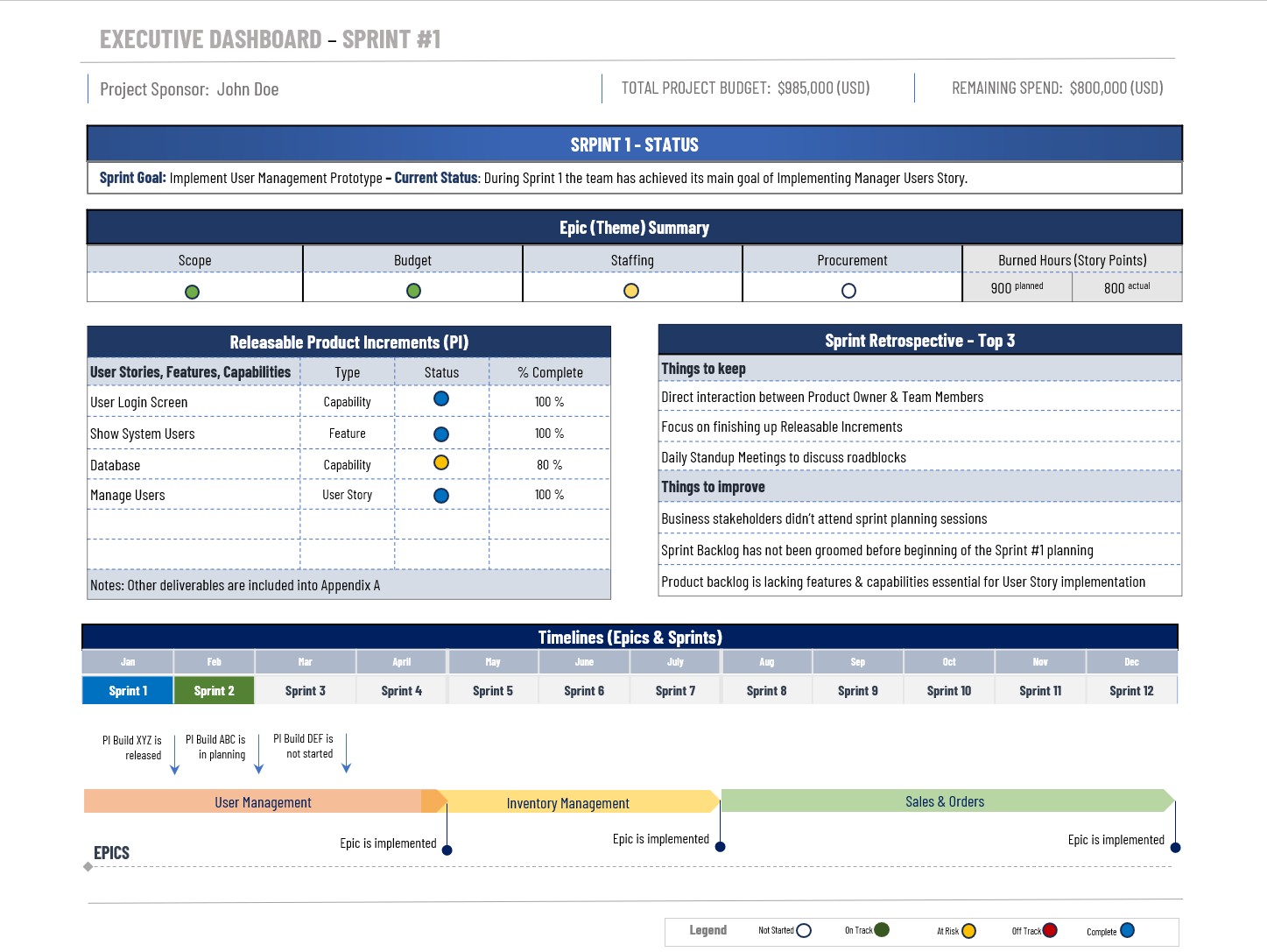Select the Sprint 1 tab
This screenshot has width=1267, height=952.
click(x=127, y=690)
